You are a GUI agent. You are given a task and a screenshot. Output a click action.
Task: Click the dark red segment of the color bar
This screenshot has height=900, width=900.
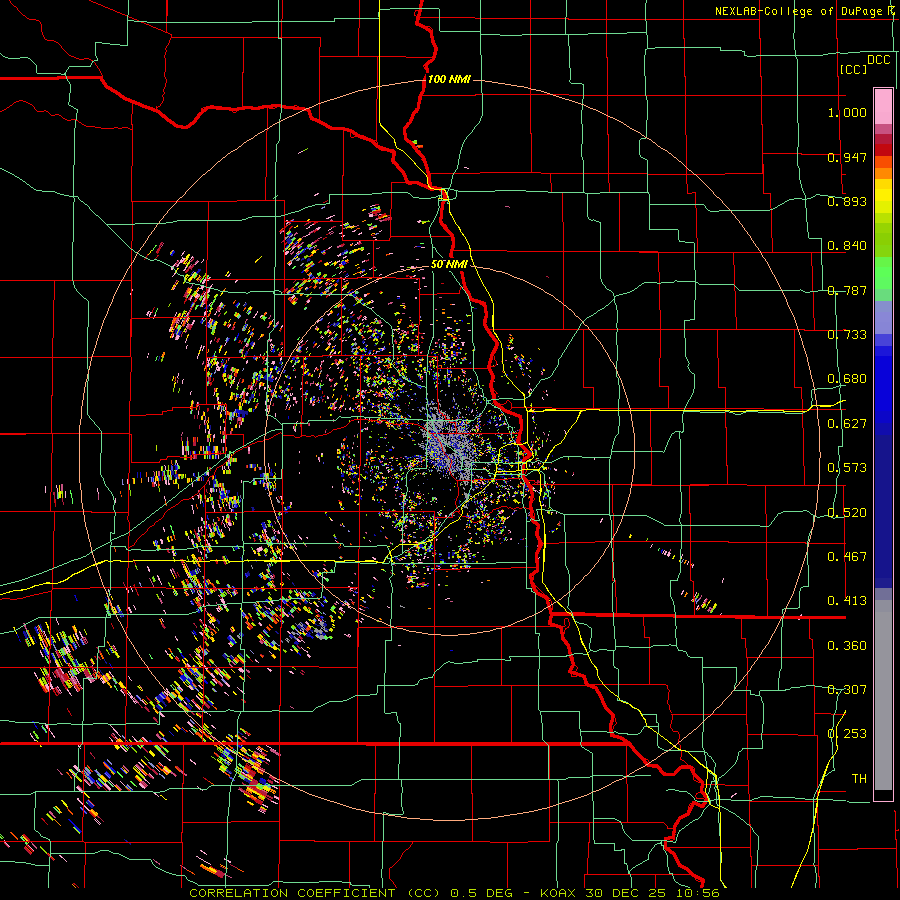pyautogui.click(x=883, y=149)
